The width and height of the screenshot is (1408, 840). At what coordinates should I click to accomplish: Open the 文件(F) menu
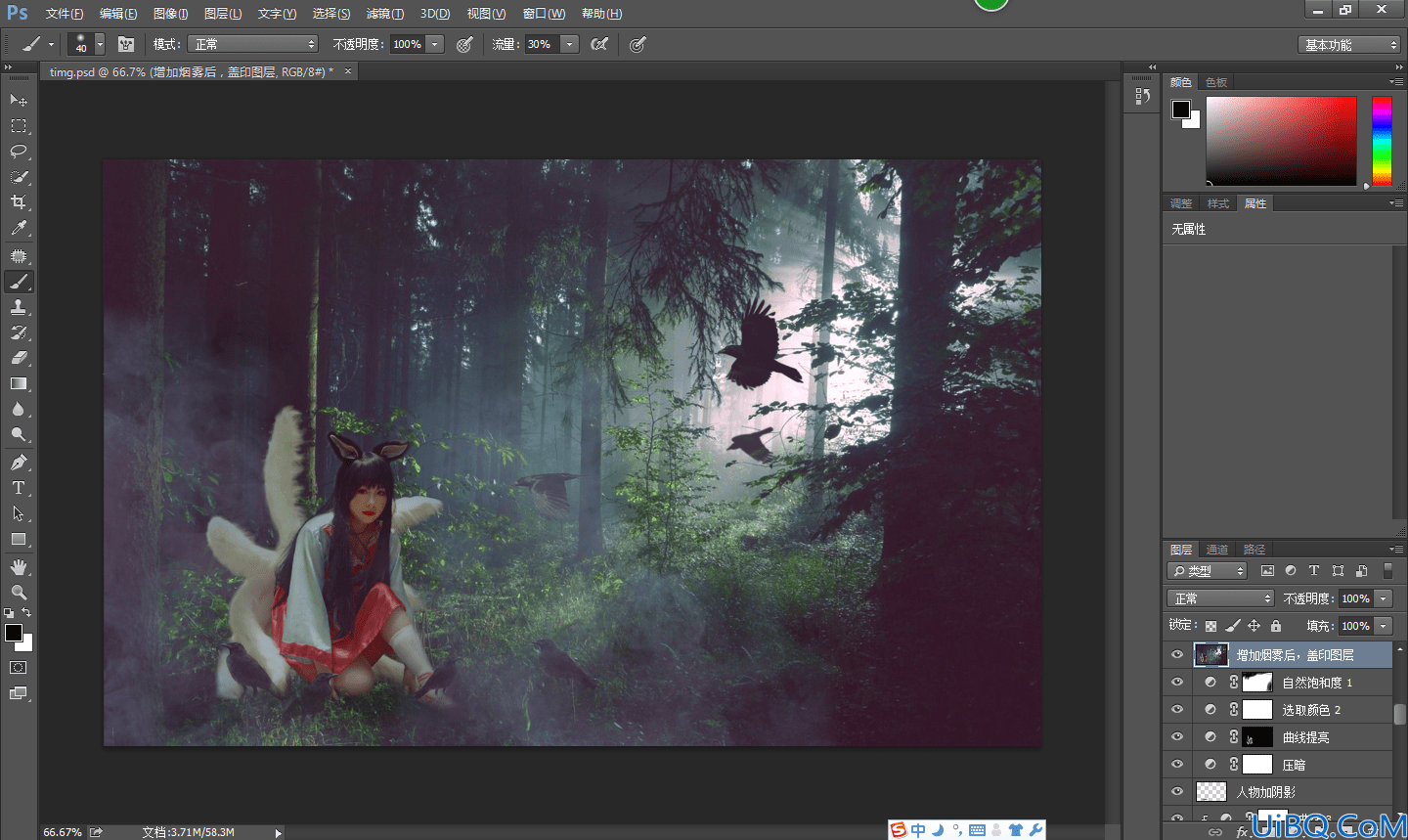65,14
